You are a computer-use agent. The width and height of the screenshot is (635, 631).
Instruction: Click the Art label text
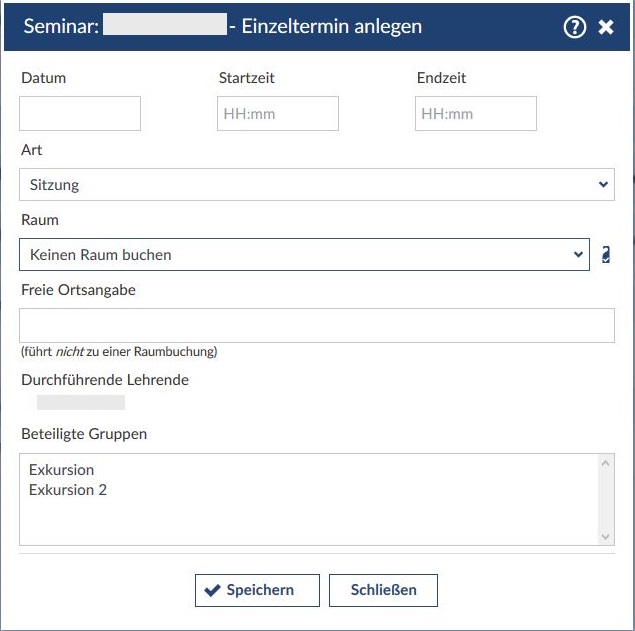point(32,150)
